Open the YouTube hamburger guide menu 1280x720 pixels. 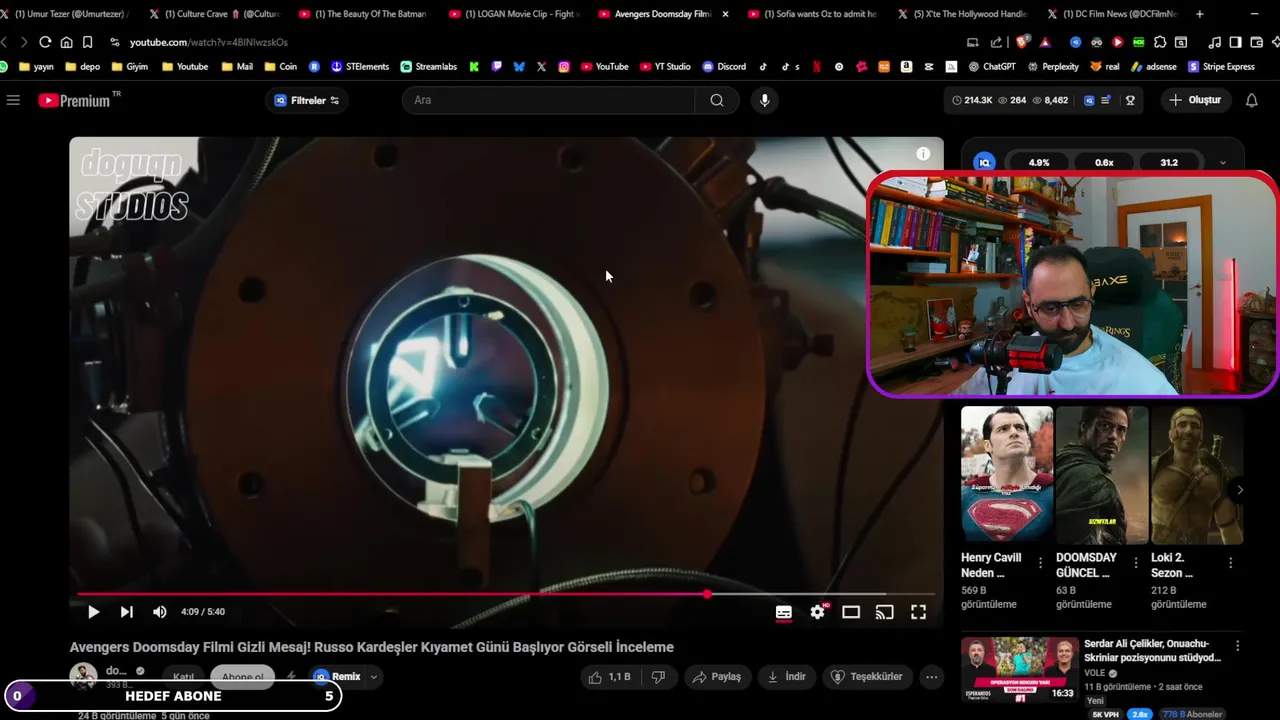(x=13, y=100)
